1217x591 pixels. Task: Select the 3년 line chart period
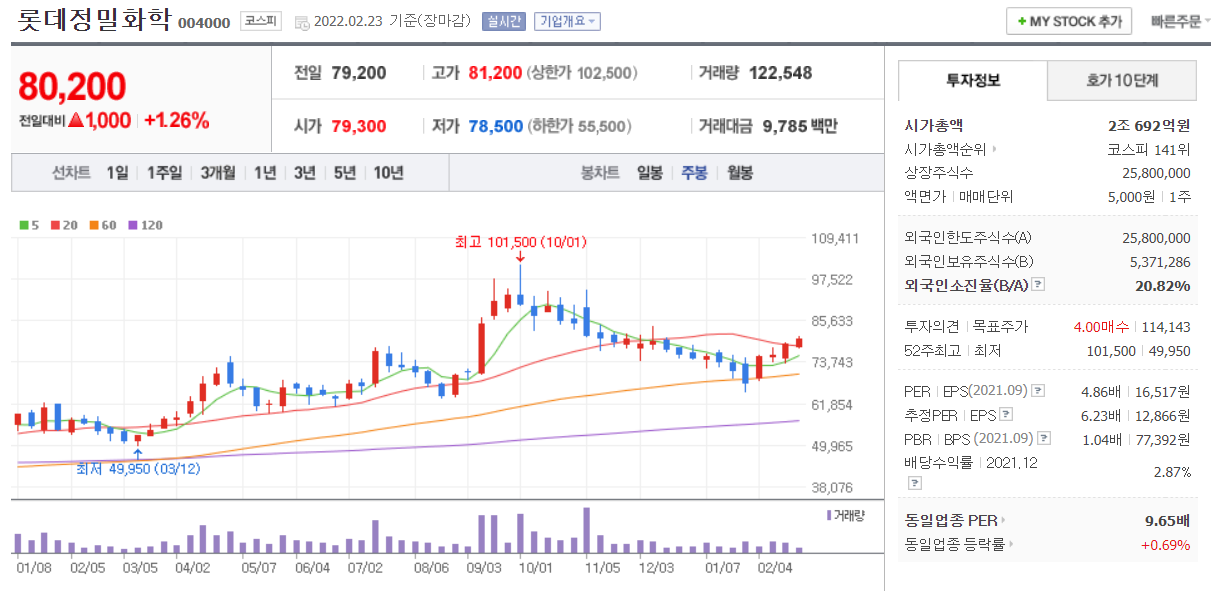click(x=305, y=173)
